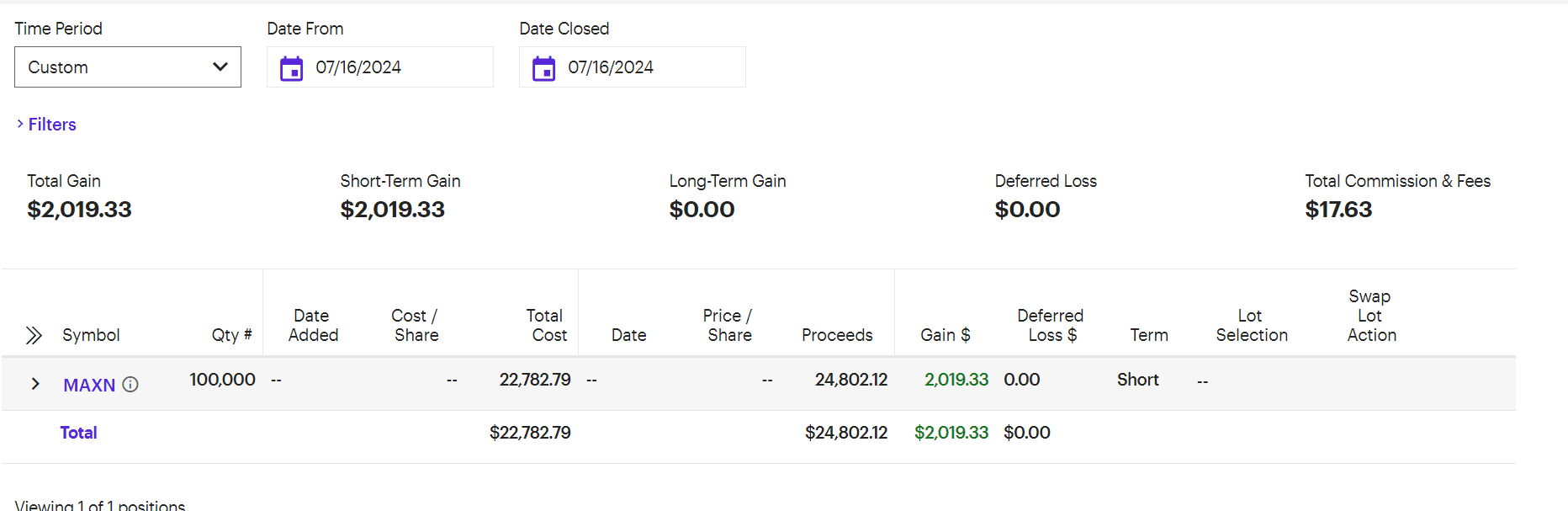Sort by Term column header
1568x511 pixels.
1149,335
